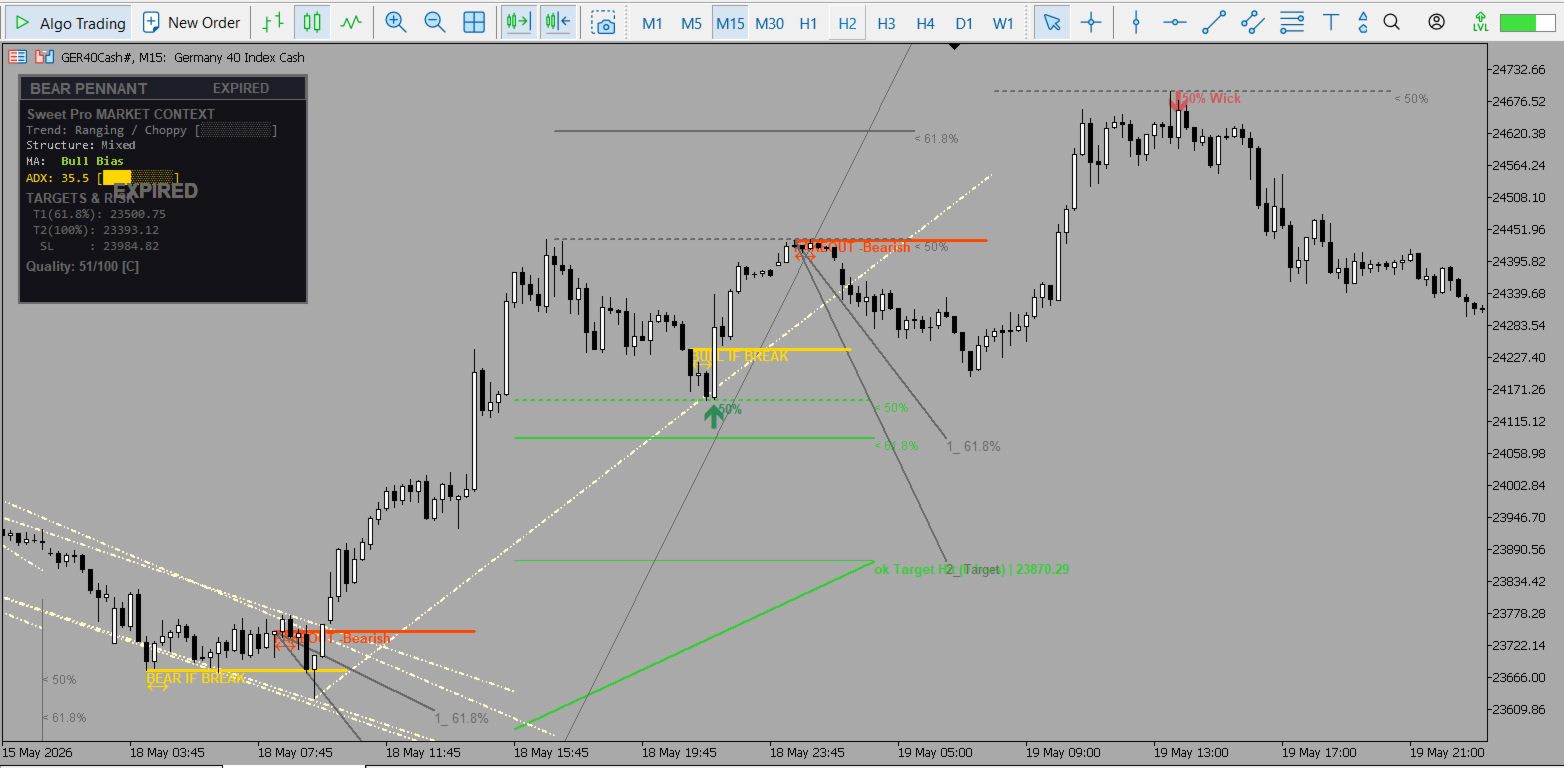Toggle the Algo Trading button
The image size is (1564, 768).
[x=70, y=22]
